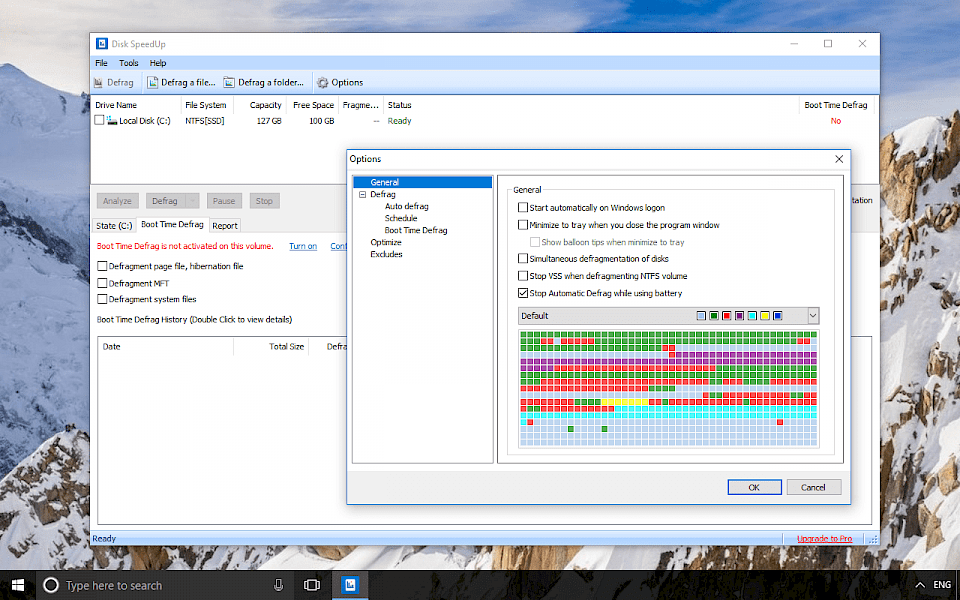
Task: Switch to the Report tab
Action: click(x=225, y=225)
